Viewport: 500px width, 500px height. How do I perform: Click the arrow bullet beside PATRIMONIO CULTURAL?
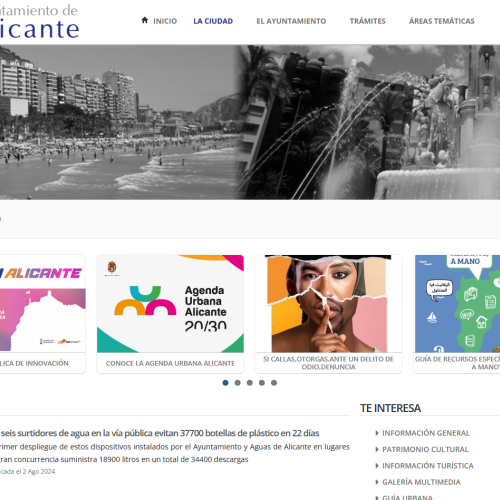377,449
